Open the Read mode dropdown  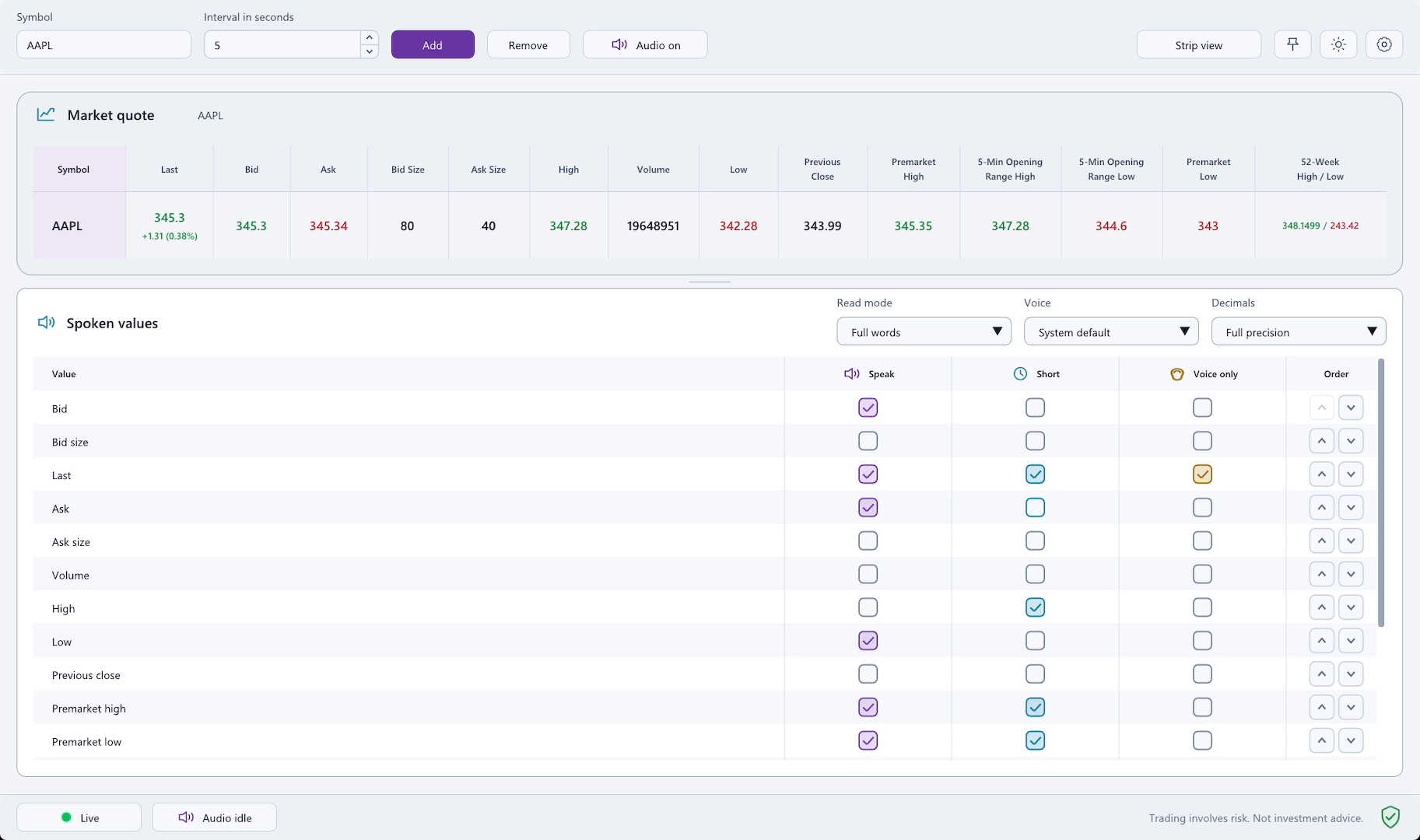click(924, 332)
